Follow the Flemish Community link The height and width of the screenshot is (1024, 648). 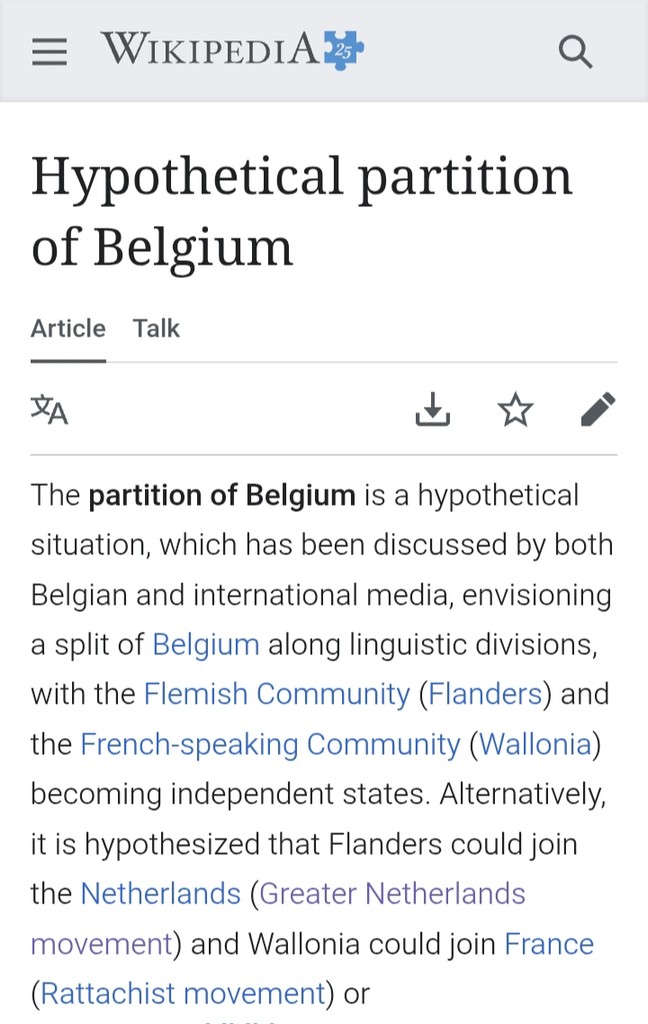[x=277, y=694]
